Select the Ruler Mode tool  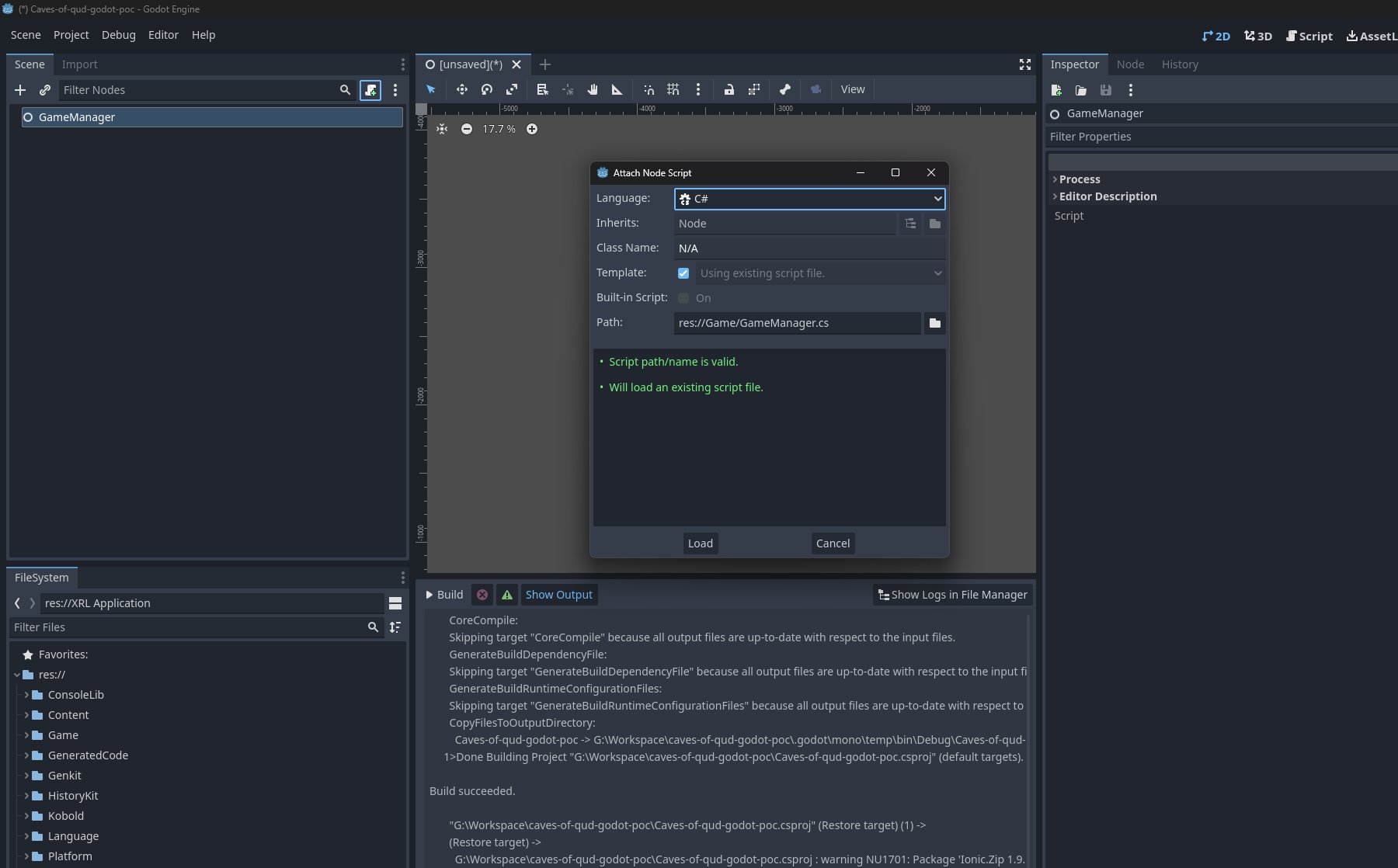(x=617, y=89)
